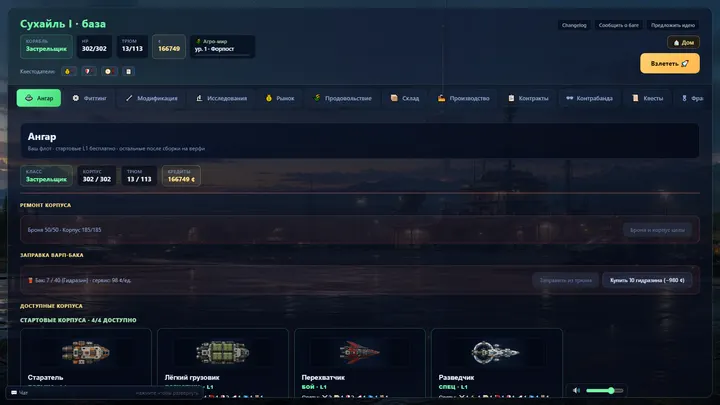720x405 pixels.
Task: Open the Склад tab
Action: tap(405, 98)
